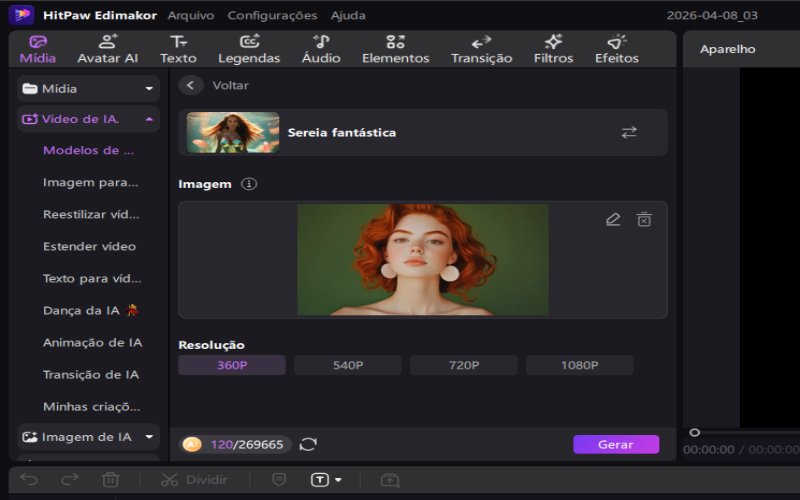Click the timeline marker shield icon
This screenshot has height=500, width=800.
pyautogui.click(x=279, y=480)
